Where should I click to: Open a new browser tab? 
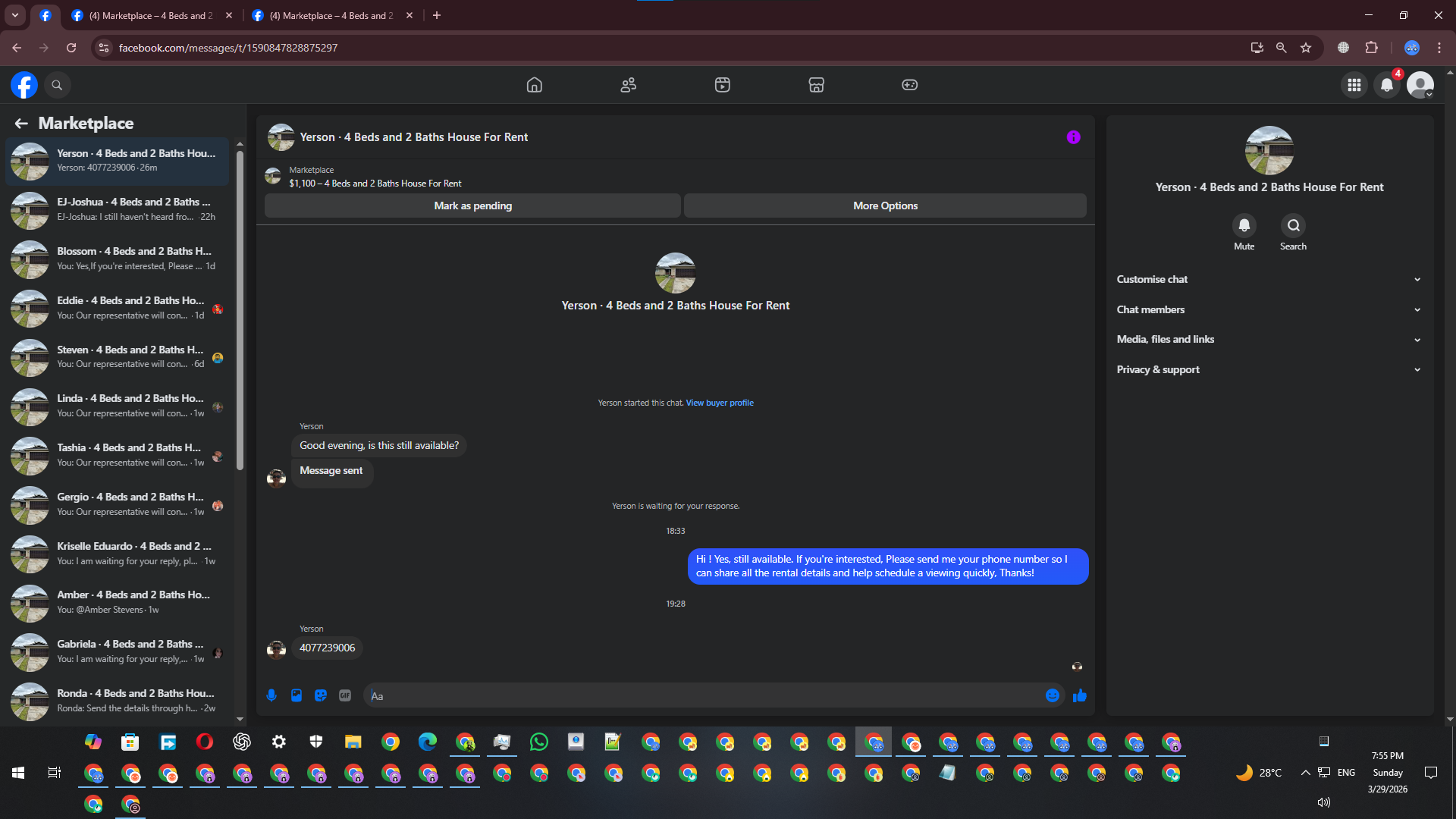click(x=437, y=15)
